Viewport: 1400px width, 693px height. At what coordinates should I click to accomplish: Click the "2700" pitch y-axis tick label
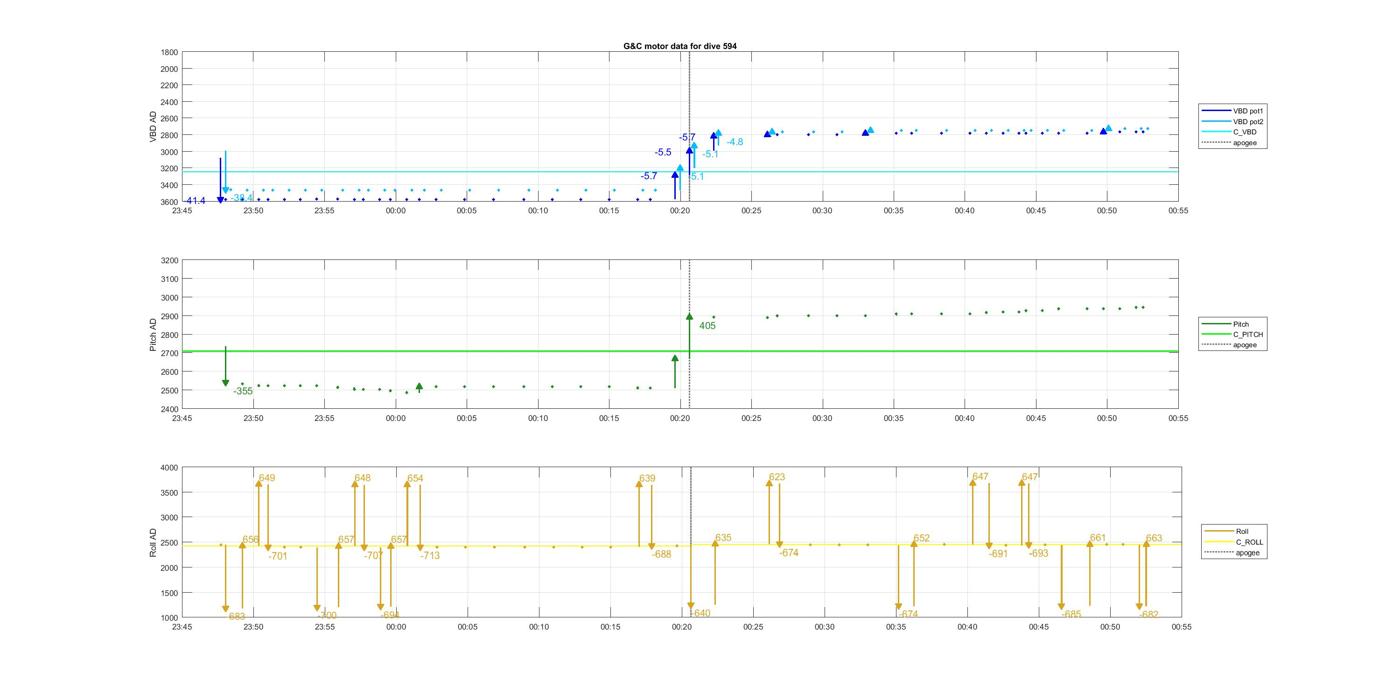click(169, 353)
